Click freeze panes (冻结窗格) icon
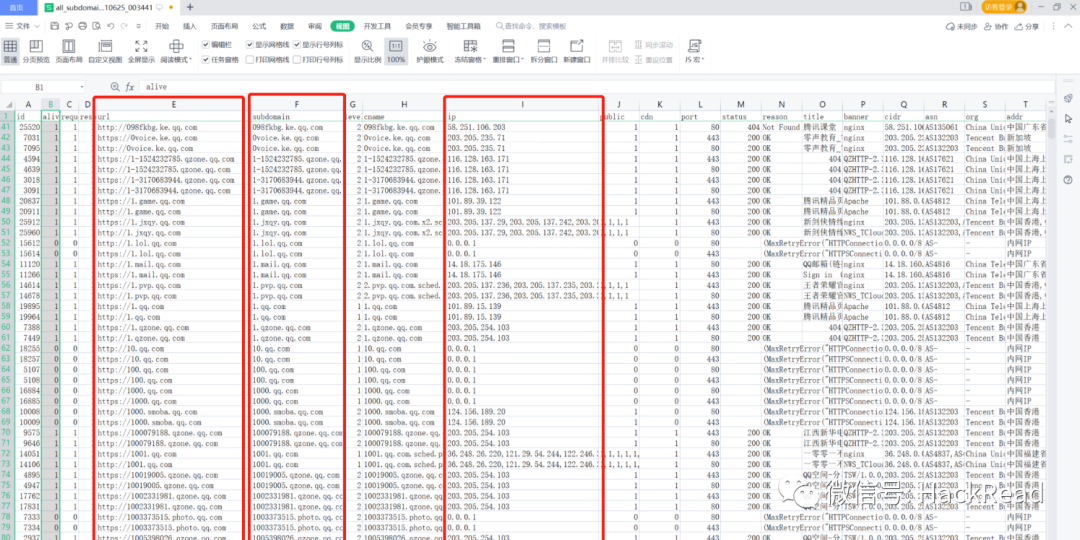The height and width of the screenshot is (540, 1080). pos(470,46)
